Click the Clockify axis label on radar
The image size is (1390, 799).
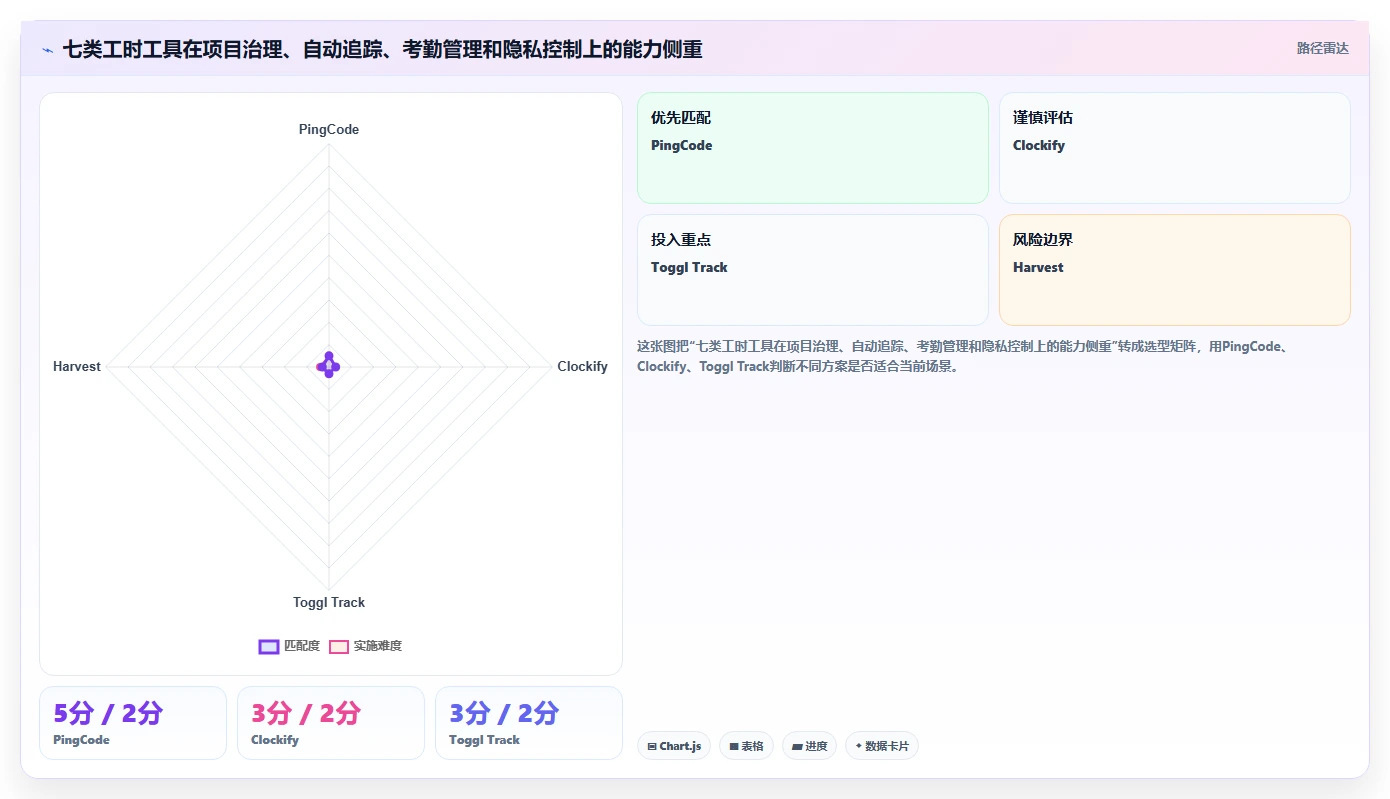(582, 367)
